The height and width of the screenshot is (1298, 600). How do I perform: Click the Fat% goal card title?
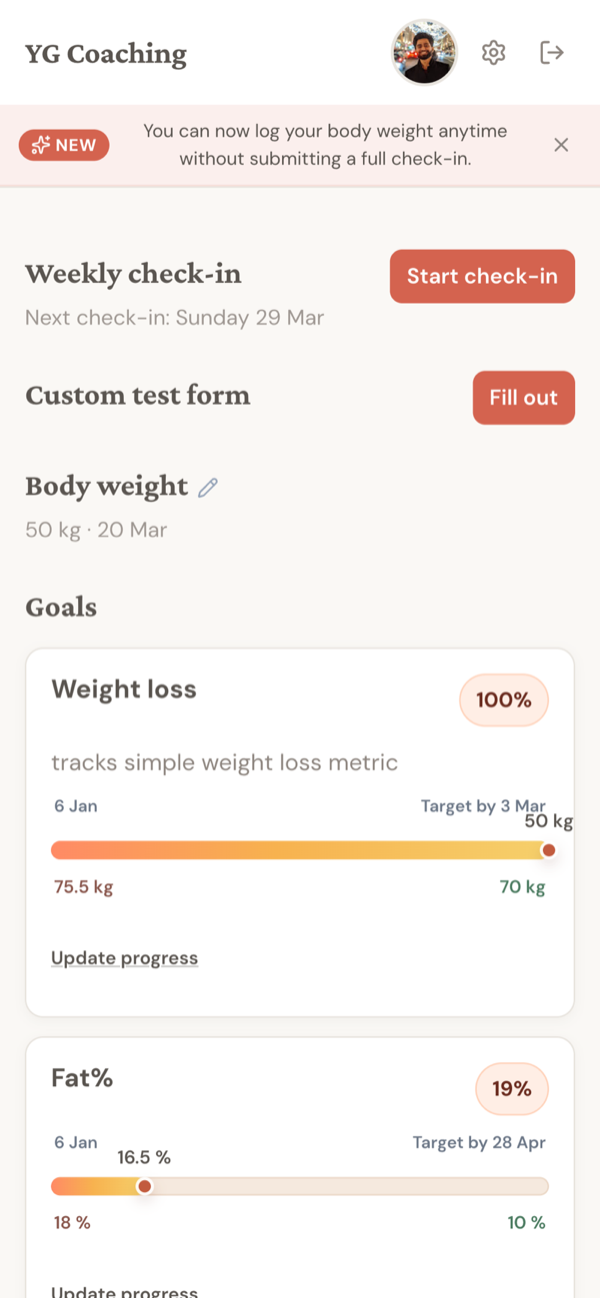[82, 1078]
